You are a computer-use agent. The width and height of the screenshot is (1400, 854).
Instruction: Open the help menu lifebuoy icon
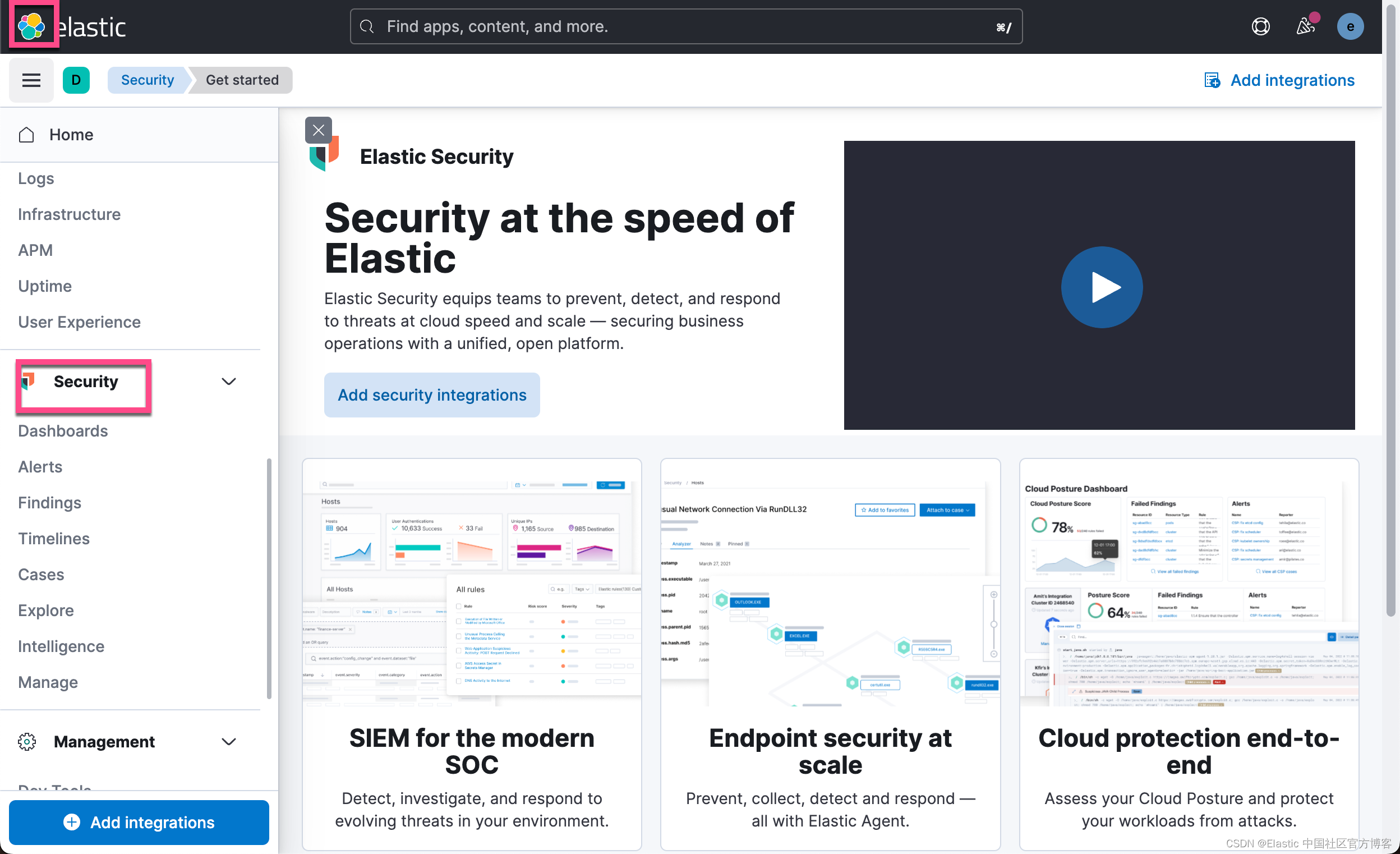1260,26
